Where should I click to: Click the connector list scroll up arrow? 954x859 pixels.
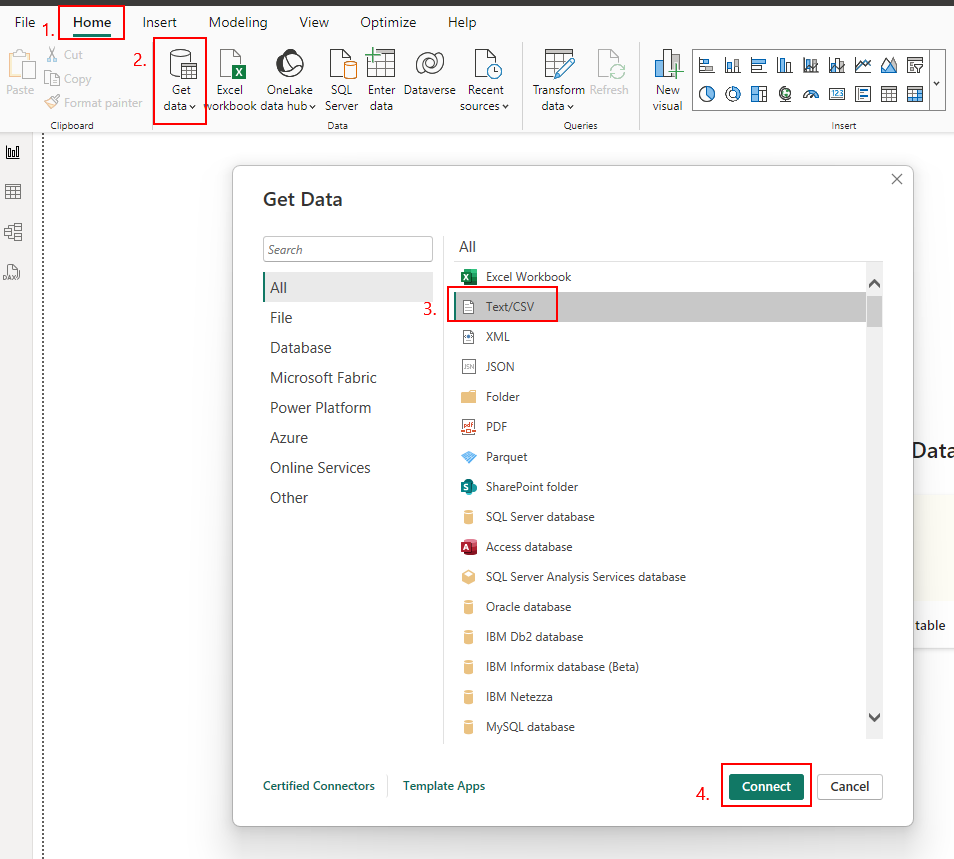coord(874,283)
